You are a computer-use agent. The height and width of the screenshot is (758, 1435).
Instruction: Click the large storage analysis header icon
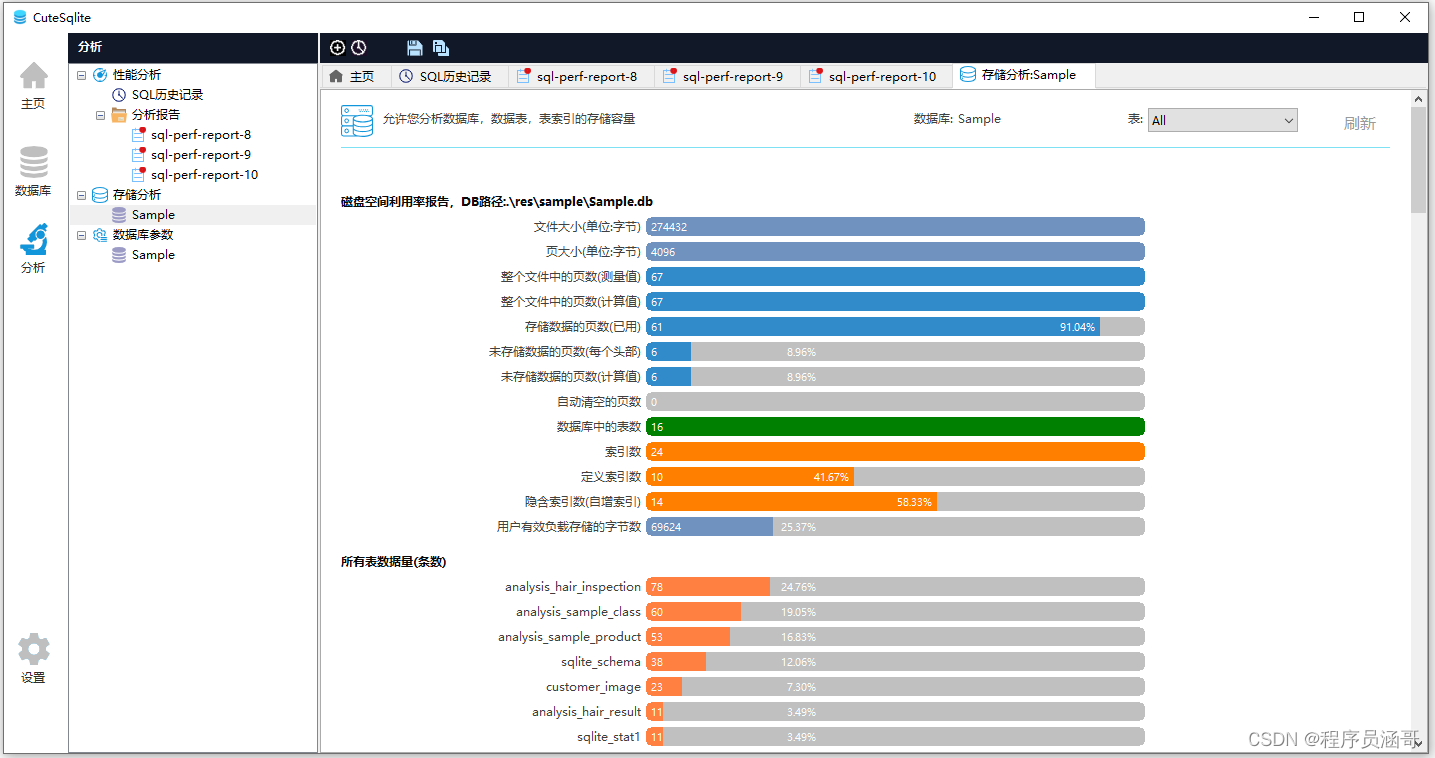click(x=357, y=121)
